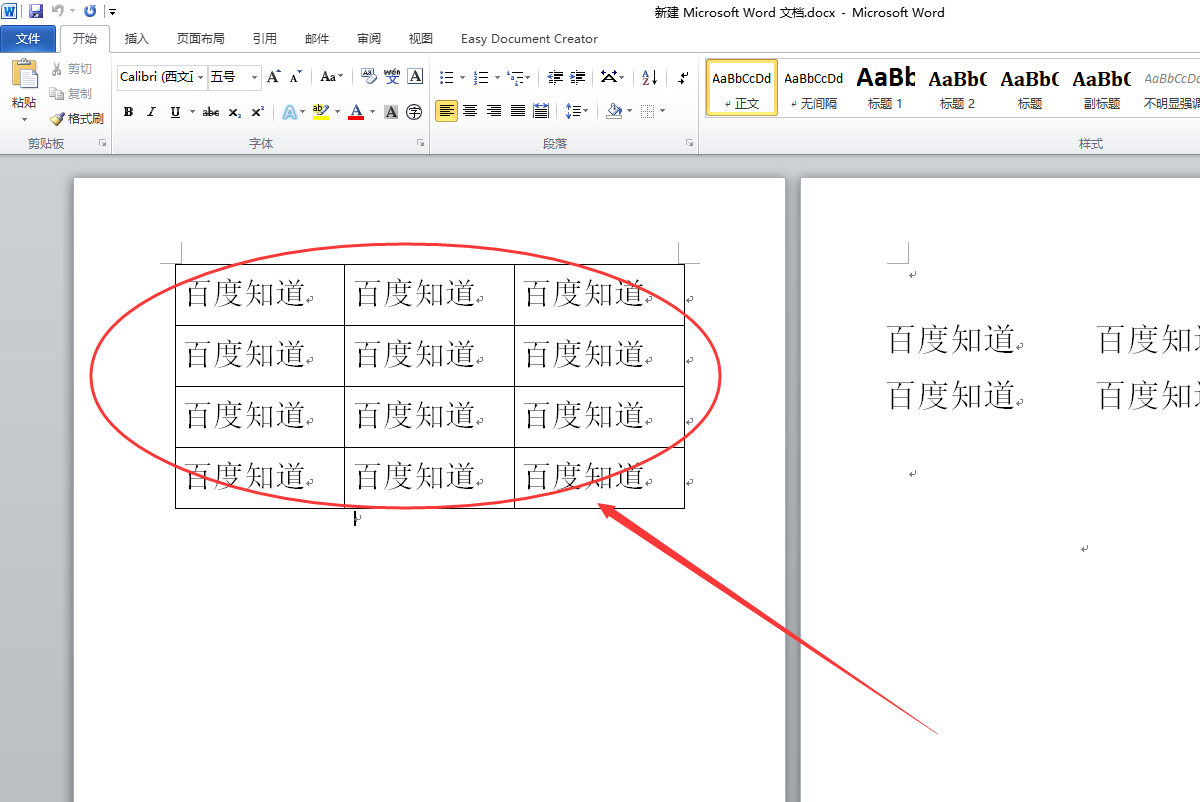Switch to the 页面布局 Page Layout tab
This screenshot has width=1200, height=802.
(201, 39)
